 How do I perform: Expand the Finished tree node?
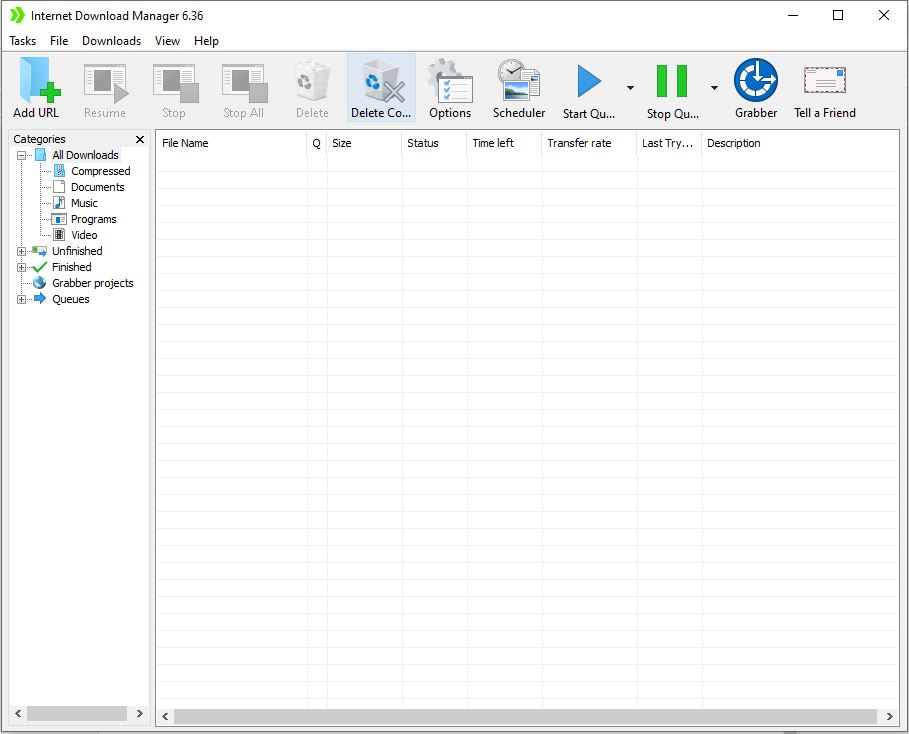click(x=21, y=267)
